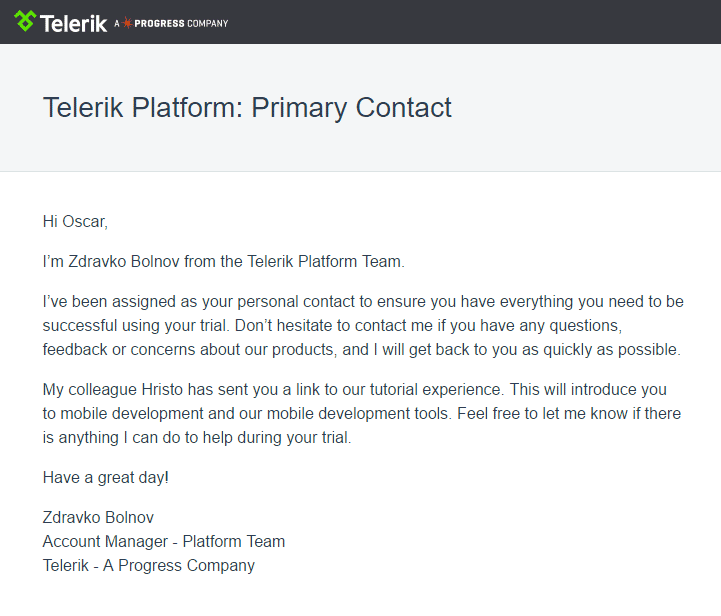Click the 'Telerik - A Progress Company' signature line

click(149, 565)
